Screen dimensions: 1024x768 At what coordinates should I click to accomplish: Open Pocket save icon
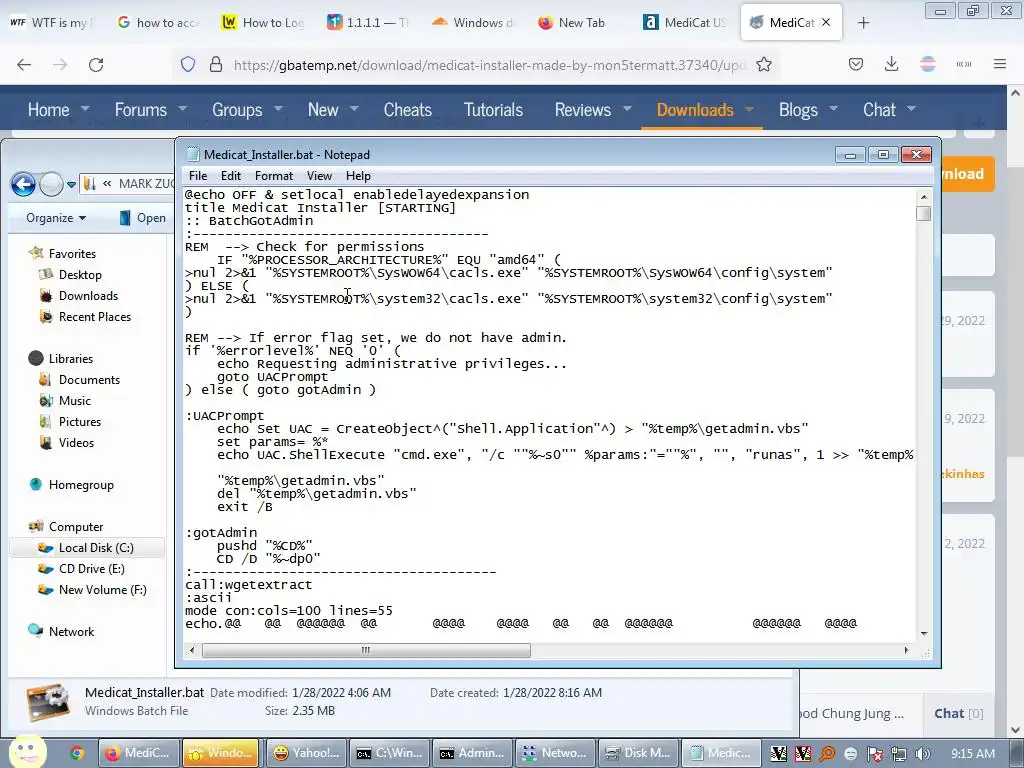856,64
